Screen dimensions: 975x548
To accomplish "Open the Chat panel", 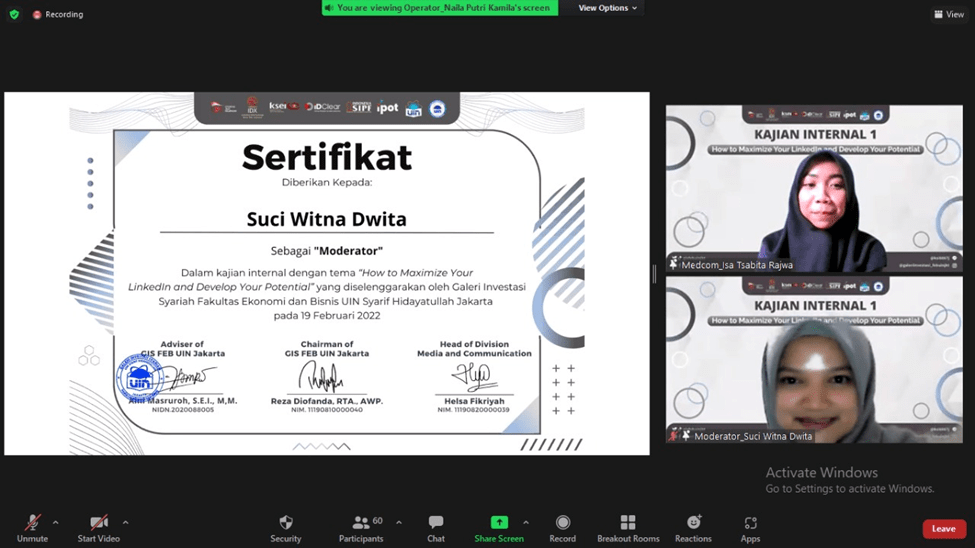I will tap(436, 528).
